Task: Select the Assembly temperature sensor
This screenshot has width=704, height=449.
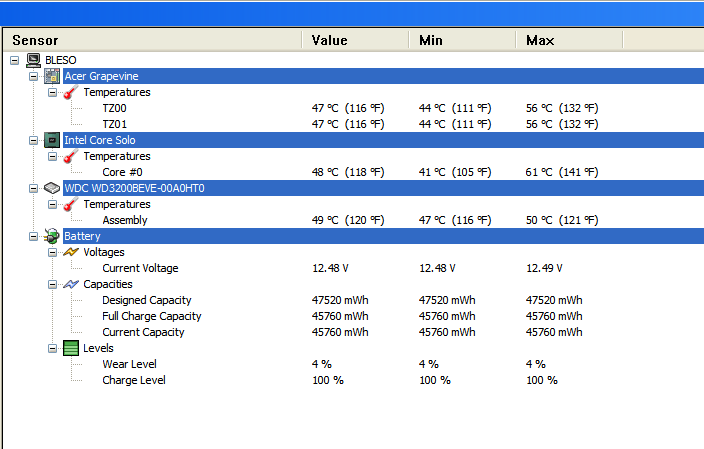Action: click(x=125, y=220)
